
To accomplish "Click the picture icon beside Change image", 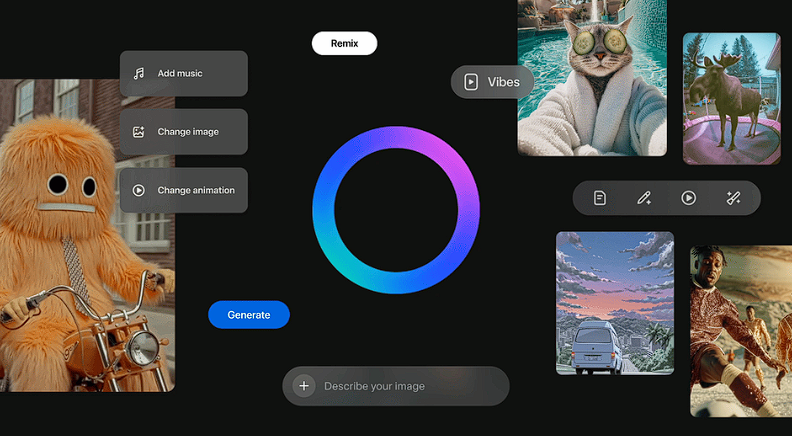I will coord(139,132).
